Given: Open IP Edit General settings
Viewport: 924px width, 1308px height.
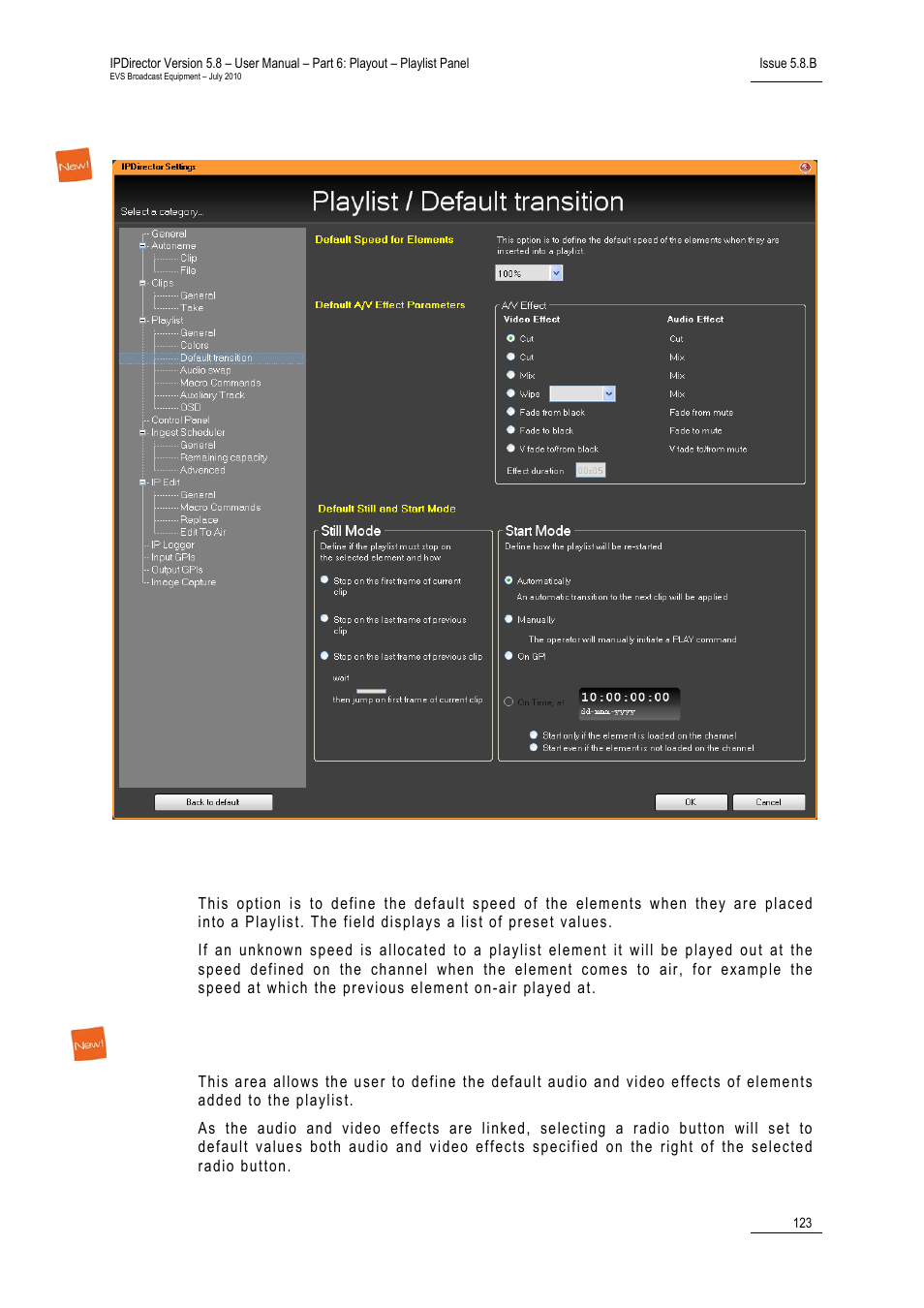Looking at the screenshot, I should point(198,495).
